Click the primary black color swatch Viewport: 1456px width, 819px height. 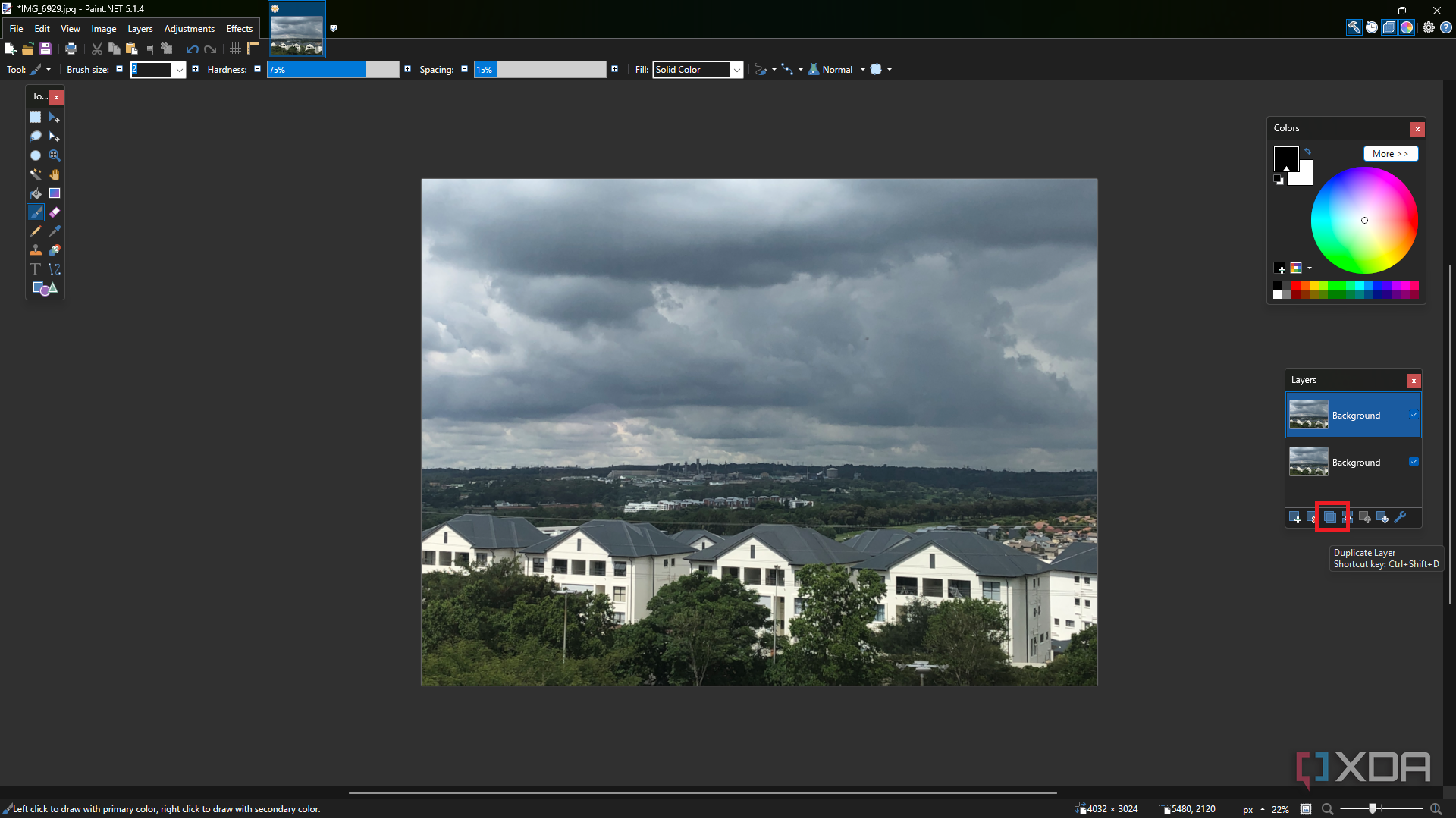pyautogui.click(x=1286, y=158)
